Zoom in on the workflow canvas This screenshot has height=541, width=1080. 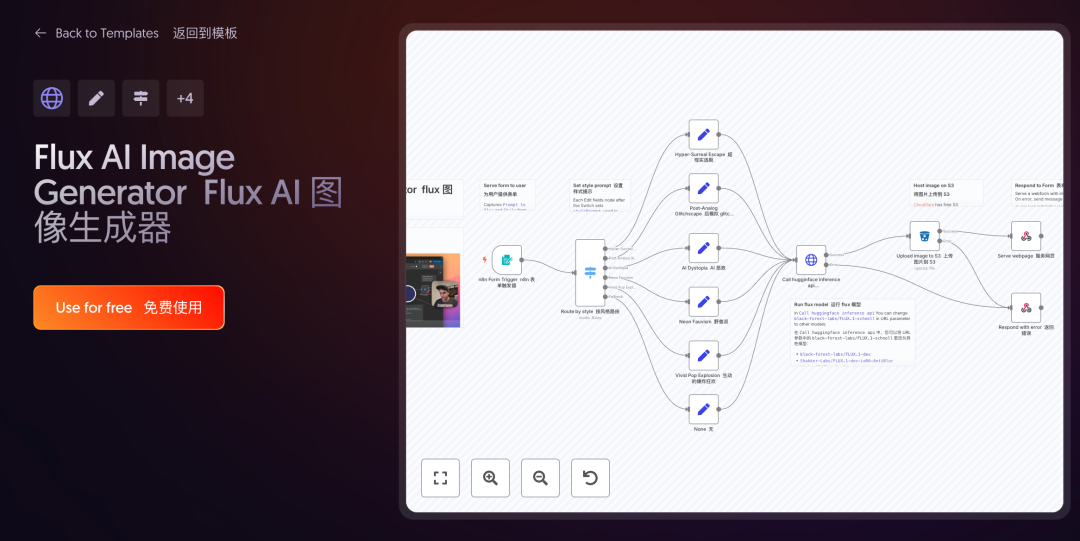tap(490, 478)
